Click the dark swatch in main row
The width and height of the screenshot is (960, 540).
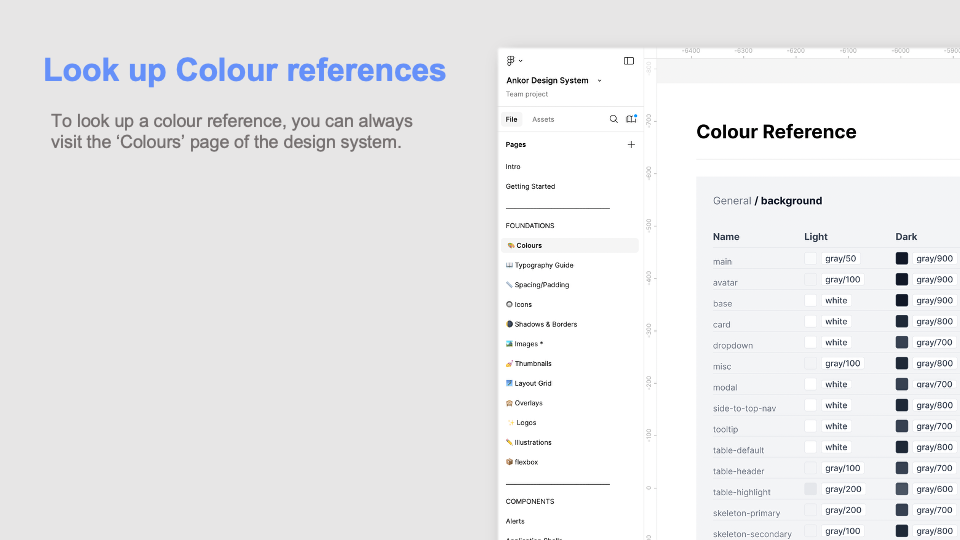coord(902,259)
